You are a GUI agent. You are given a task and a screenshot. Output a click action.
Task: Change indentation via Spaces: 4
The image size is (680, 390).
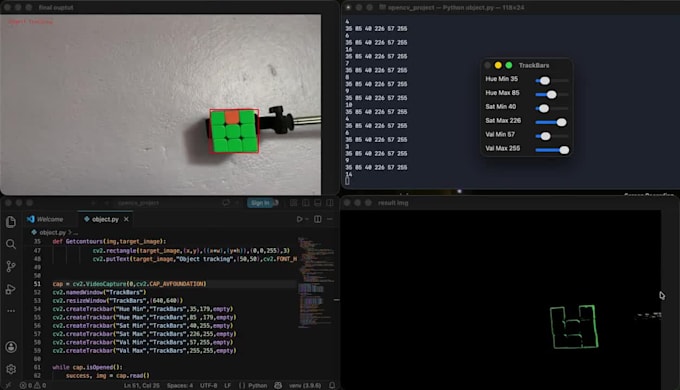click(180, 385)
